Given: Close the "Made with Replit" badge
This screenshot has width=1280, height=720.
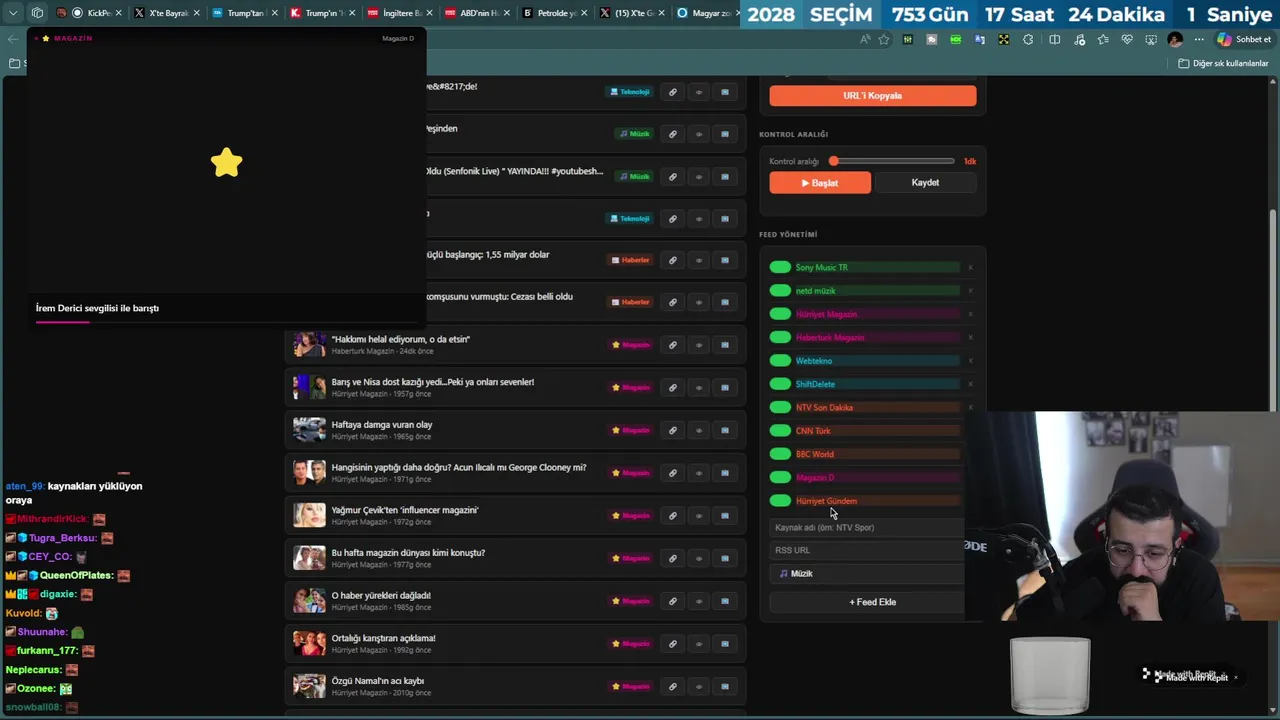Looking at the screenshot, I should (x=1235, y=677).
